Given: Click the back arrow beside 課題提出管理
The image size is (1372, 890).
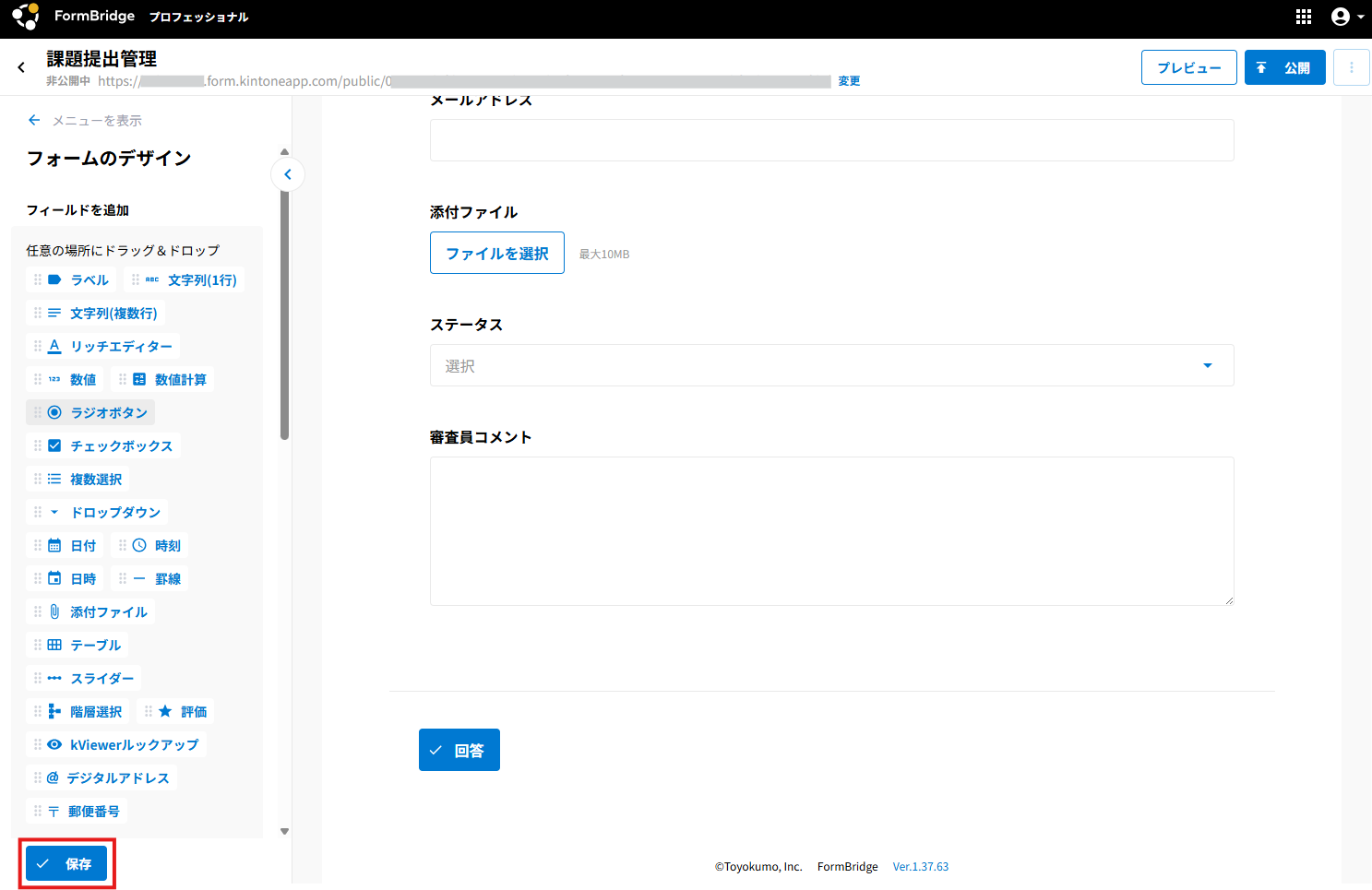Looking at the screenshot, I should (21, 67).
